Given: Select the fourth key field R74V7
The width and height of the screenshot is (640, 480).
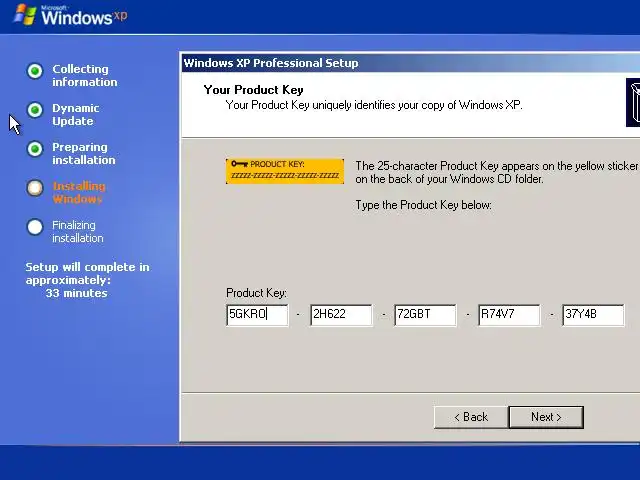Looking at the screenshot, I should (x=509, y=315).
